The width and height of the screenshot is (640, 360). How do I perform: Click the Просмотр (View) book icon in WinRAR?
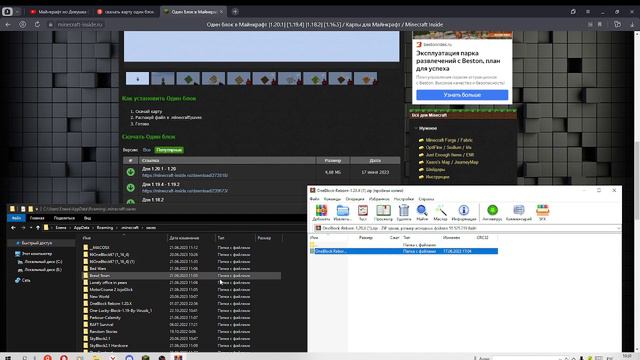pos(383,213)
